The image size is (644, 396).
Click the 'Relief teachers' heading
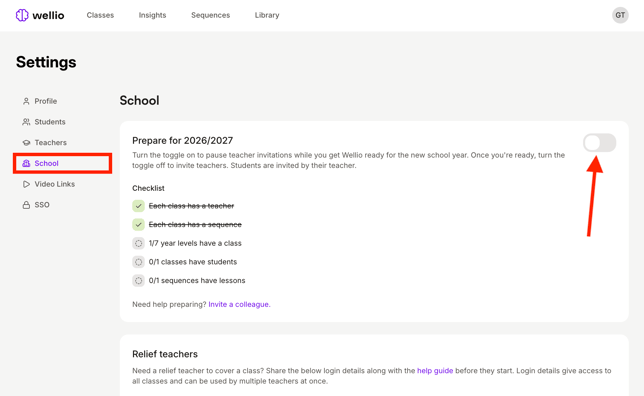165,354
